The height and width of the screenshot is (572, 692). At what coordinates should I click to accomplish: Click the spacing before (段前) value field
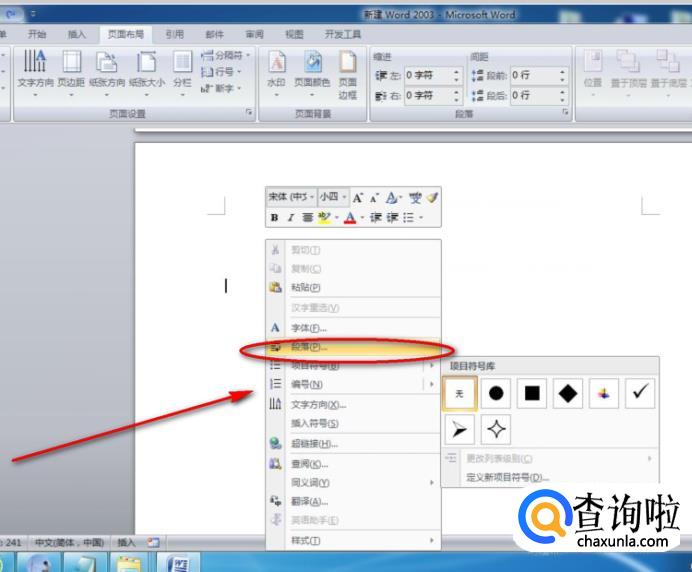tap(534, 75)
